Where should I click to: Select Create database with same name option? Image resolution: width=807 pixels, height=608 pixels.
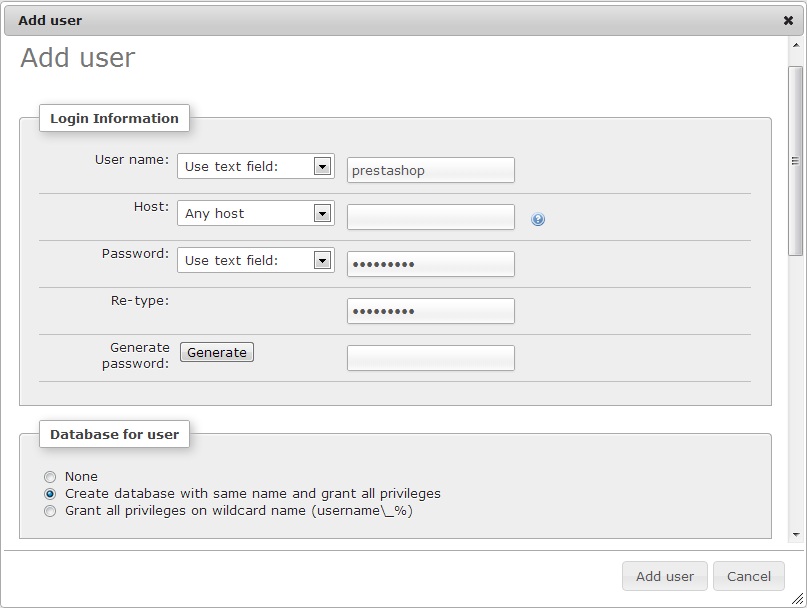pyautogui.click(x=50, y=494)
